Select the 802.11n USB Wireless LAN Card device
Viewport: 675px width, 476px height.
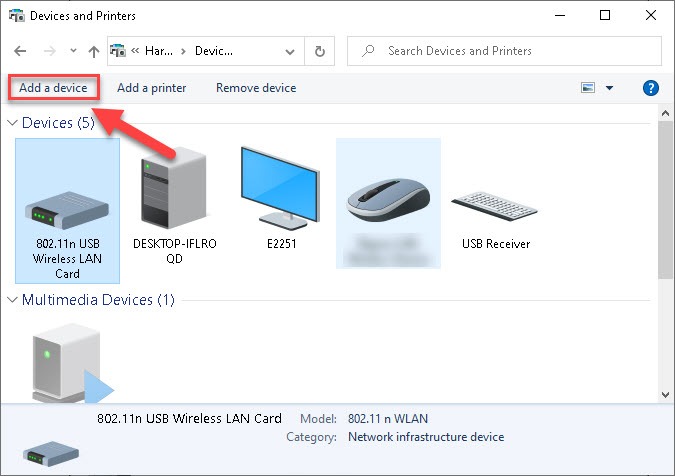pos(67,211)
